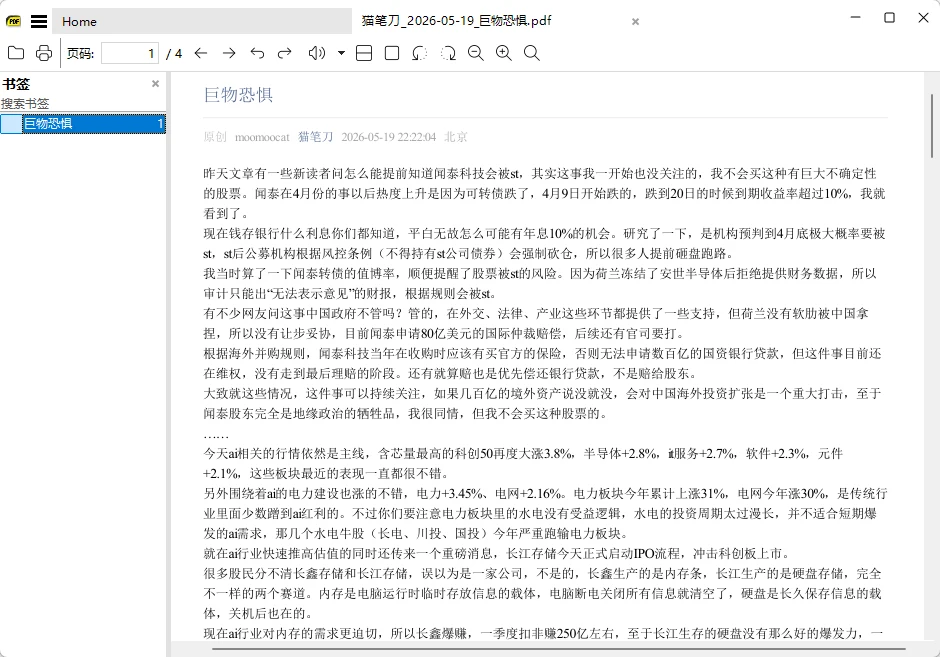The width and height of the screenshot is (940, 657).
Task: Open the read-aloud dropdown arrow
Action: coord(341,53)
